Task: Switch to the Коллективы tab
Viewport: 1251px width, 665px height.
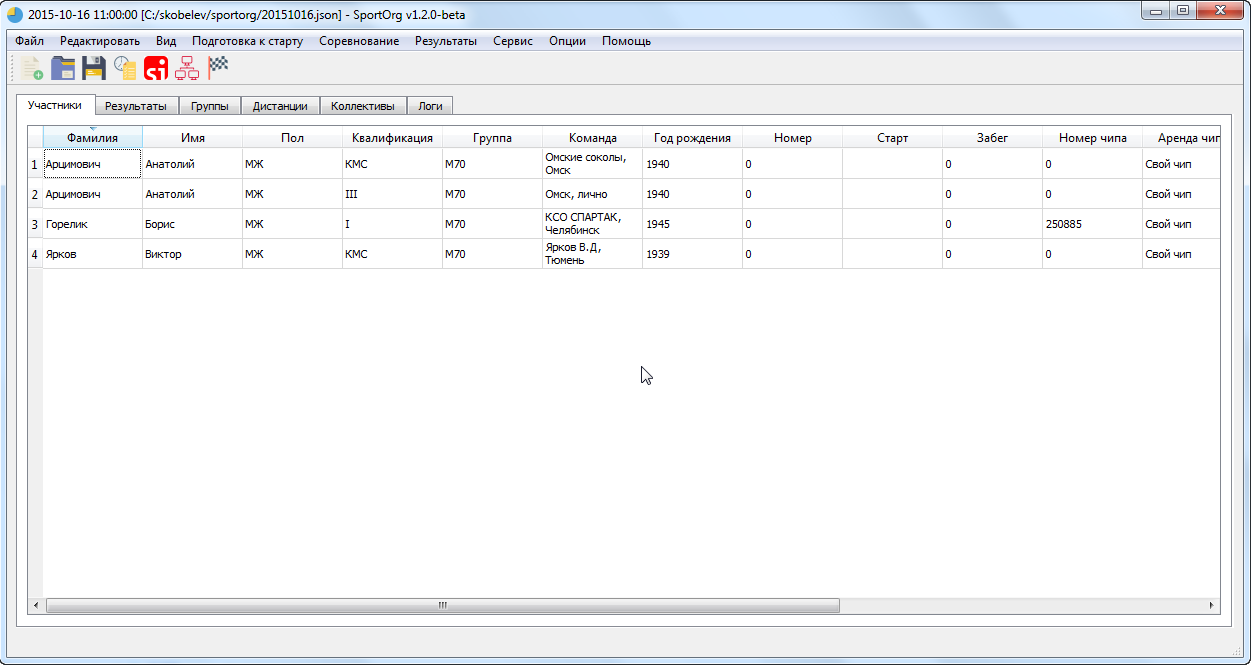Action: click(x=363, y=106)
